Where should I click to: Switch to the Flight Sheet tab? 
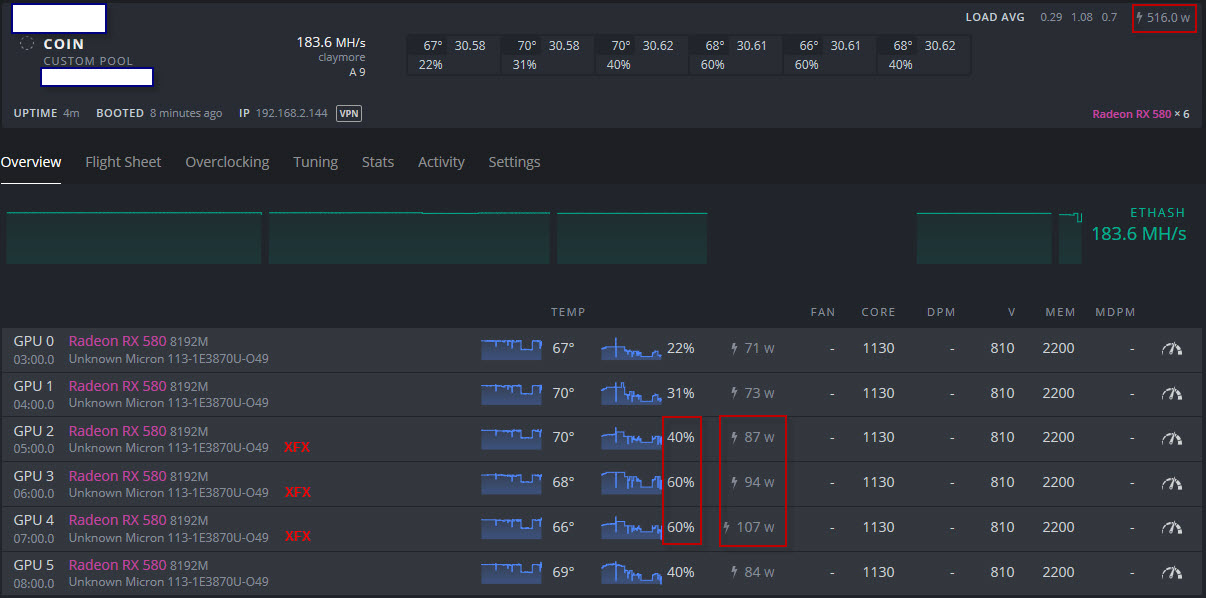coord(123,162)
